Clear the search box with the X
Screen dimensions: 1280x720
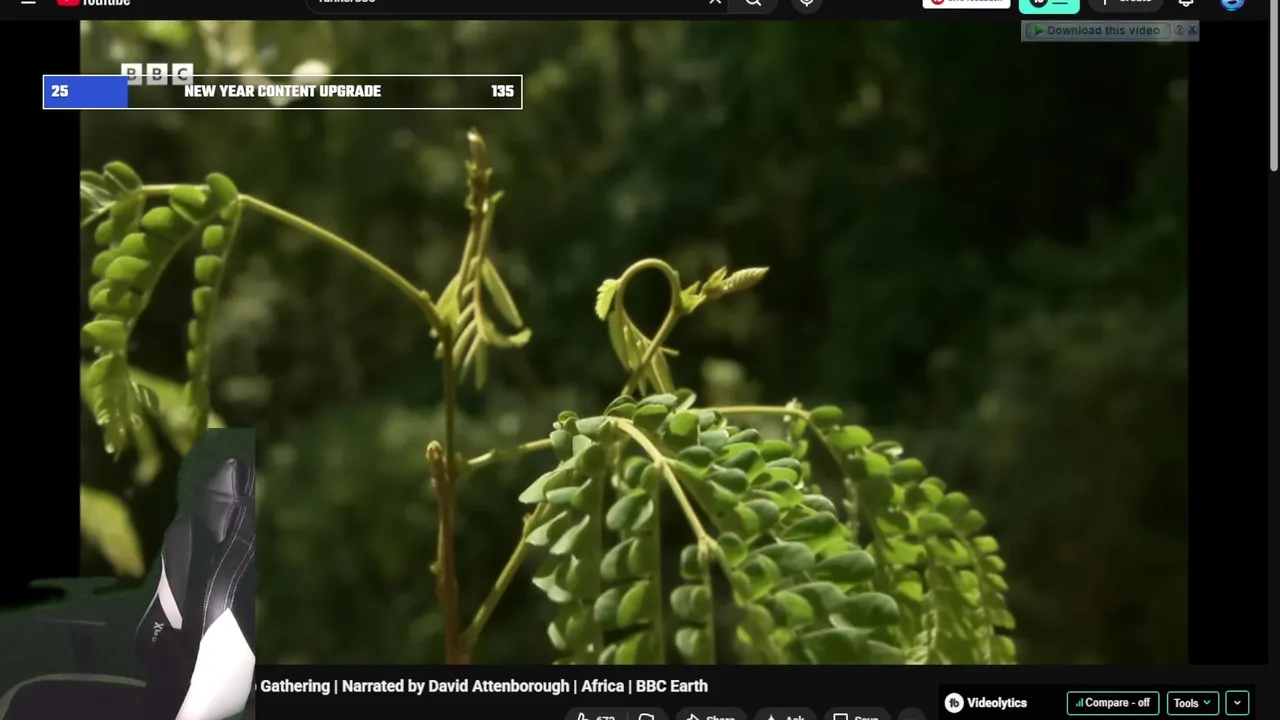(x=715, y=3)
